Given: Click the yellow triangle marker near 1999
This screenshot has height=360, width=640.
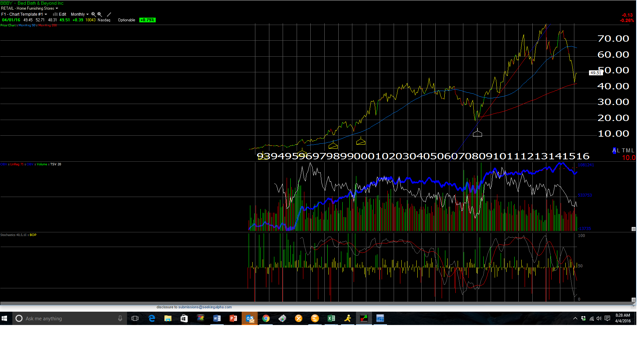Looking at the screenshot, I should 361,142.
